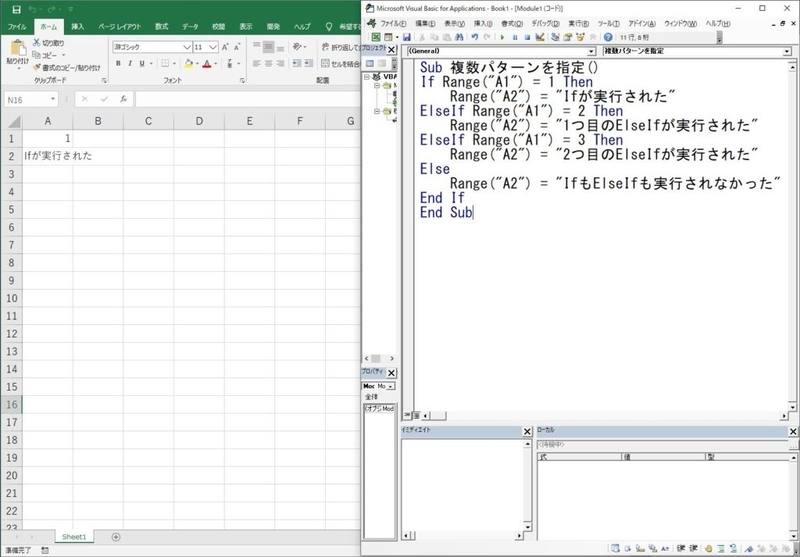Screen dimensions: 800x557
Task: Click the Borders icon in Excel ribbon
Action: [165, 64]
